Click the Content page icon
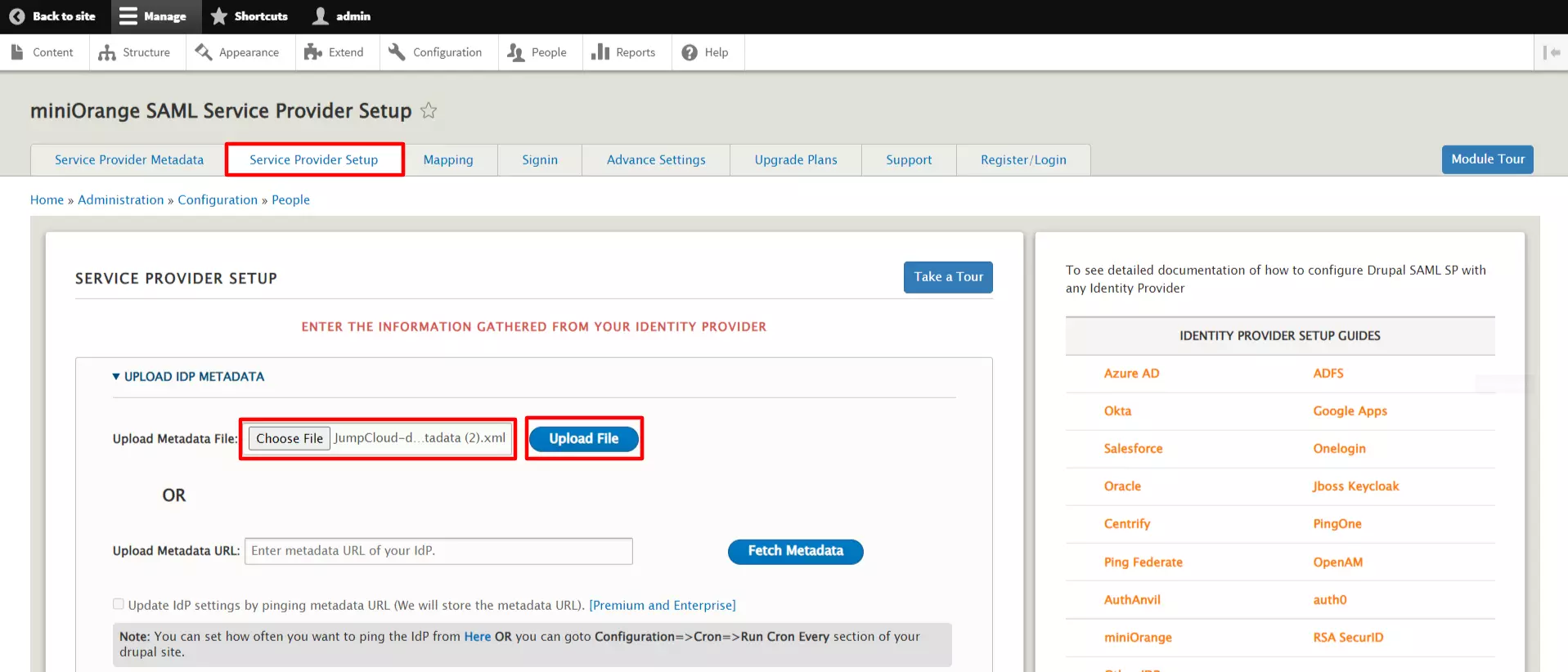Image resolution: width=1568 pixels, height=672 pixels. (17, 52)
